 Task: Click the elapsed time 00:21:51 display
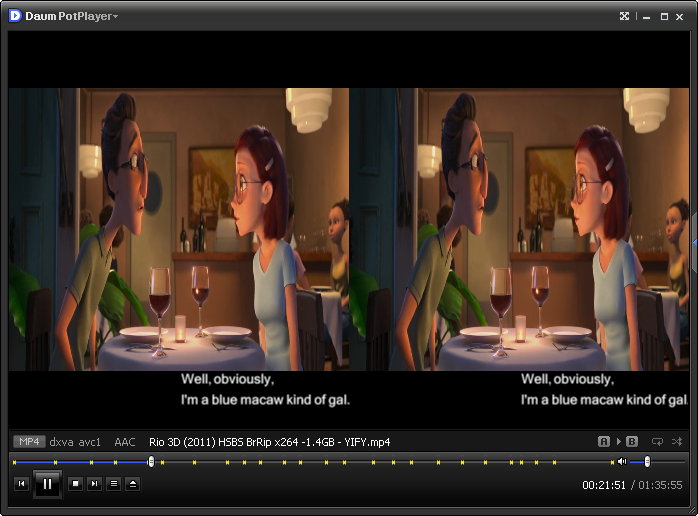(604, 485)
